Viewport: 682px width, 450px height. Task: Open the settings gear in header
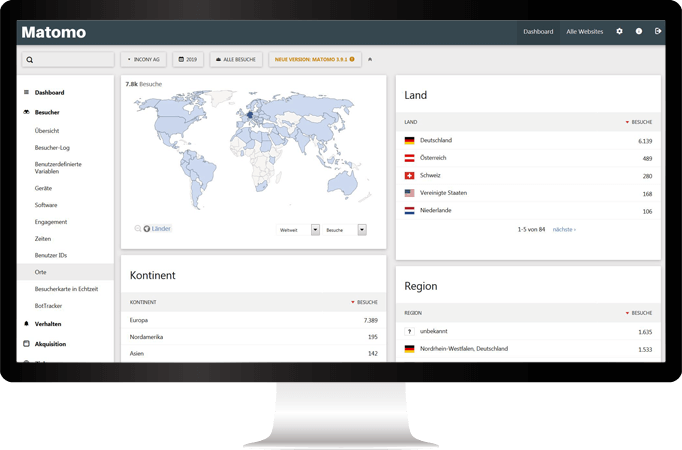tap(619, 31)
